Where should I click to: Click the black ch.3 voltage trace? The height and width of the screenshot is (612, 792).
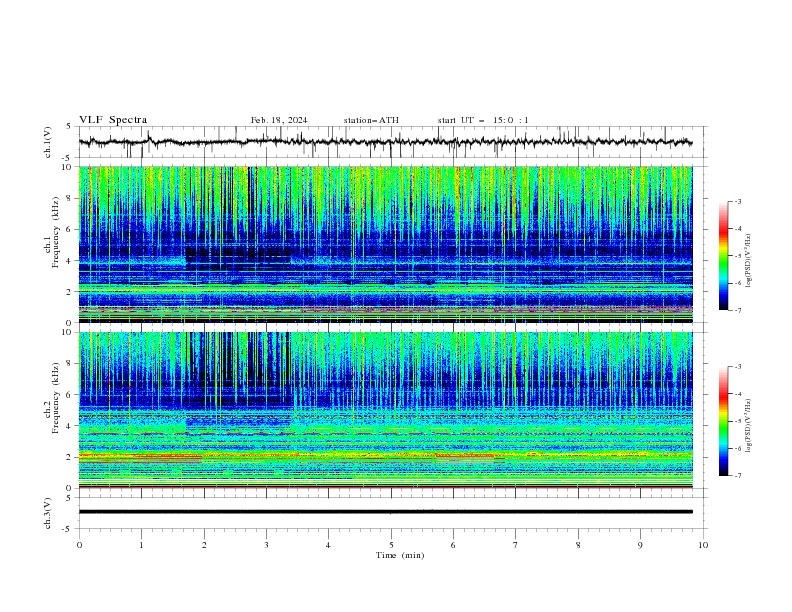click(385, 512)
